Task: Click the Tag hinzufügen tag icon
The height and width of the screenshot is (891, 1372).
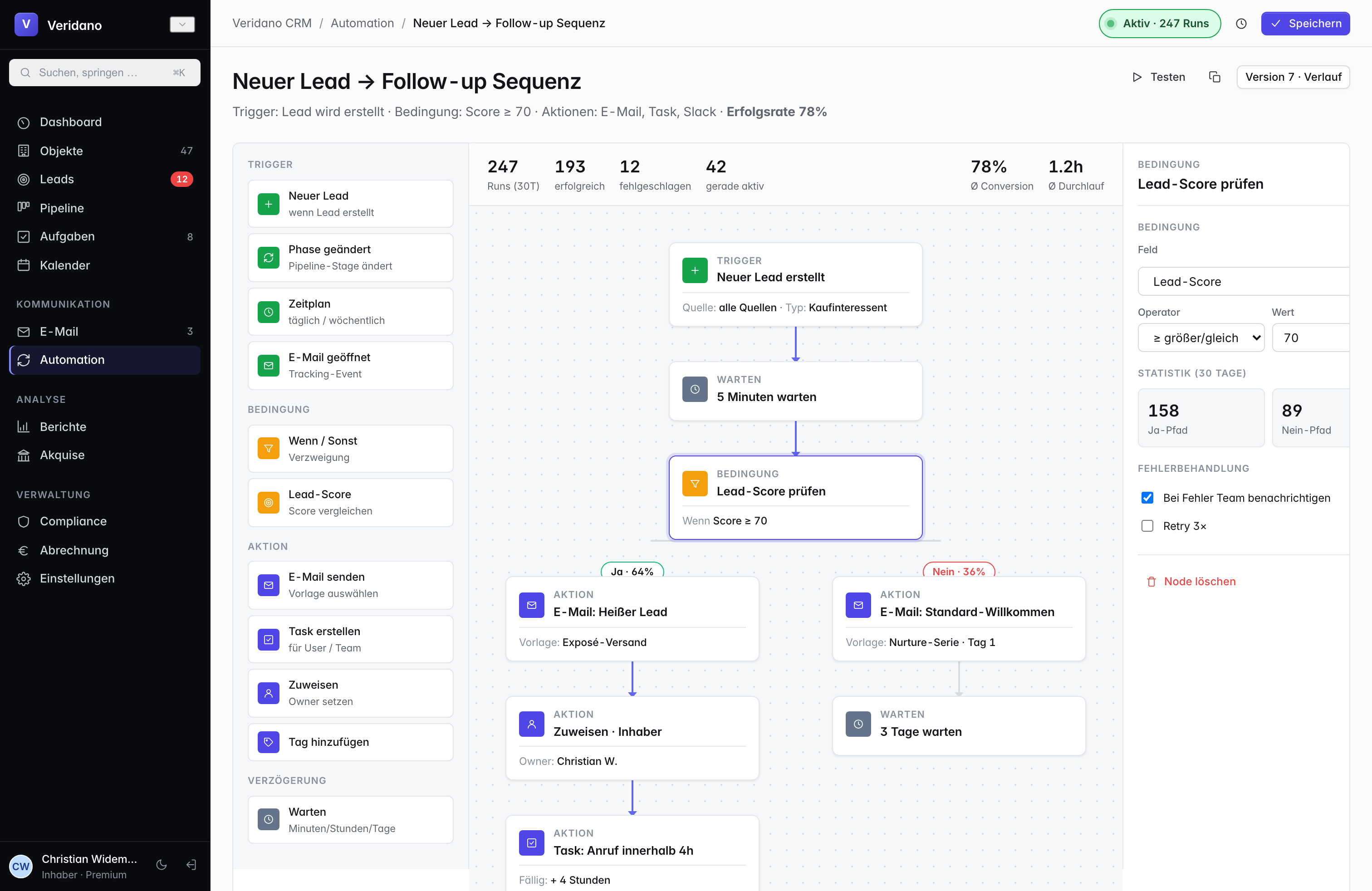Action: pyautogui.click(x=268, y=742)
